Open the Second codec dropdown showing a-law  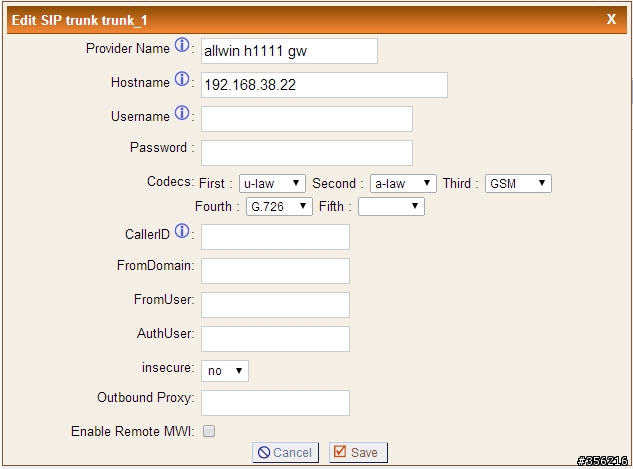click(403, 183)
